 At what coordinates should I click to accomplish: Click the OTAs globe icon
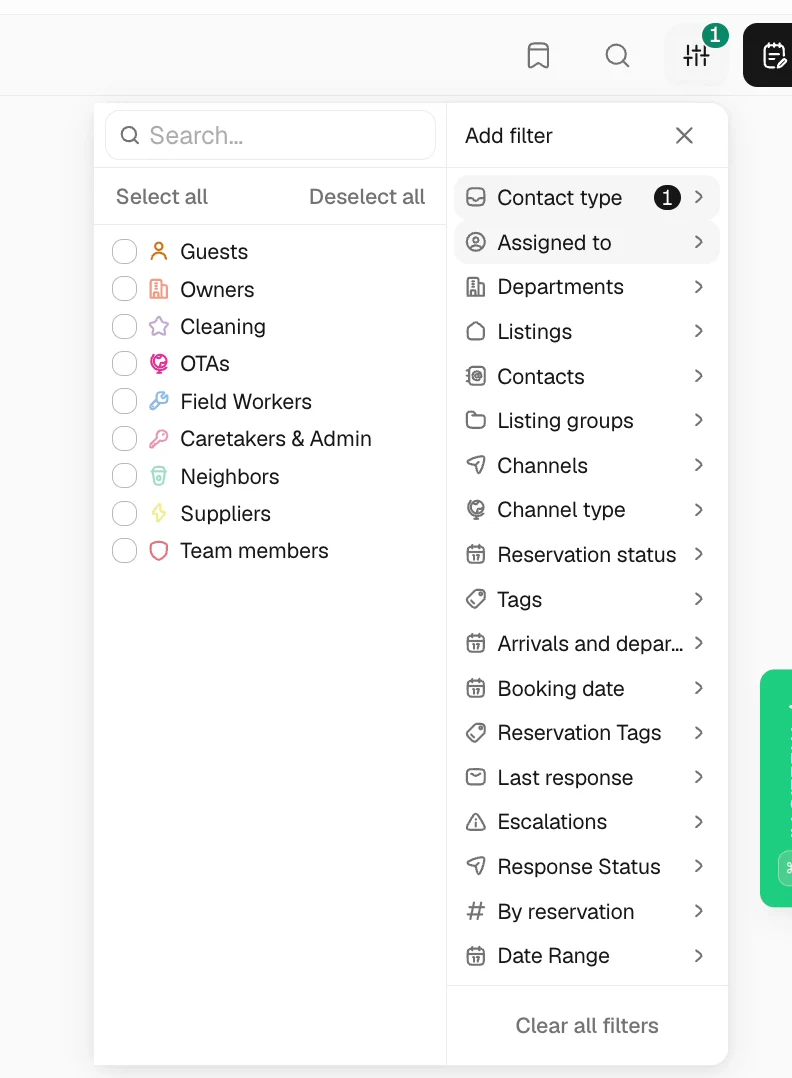(159, 364)
